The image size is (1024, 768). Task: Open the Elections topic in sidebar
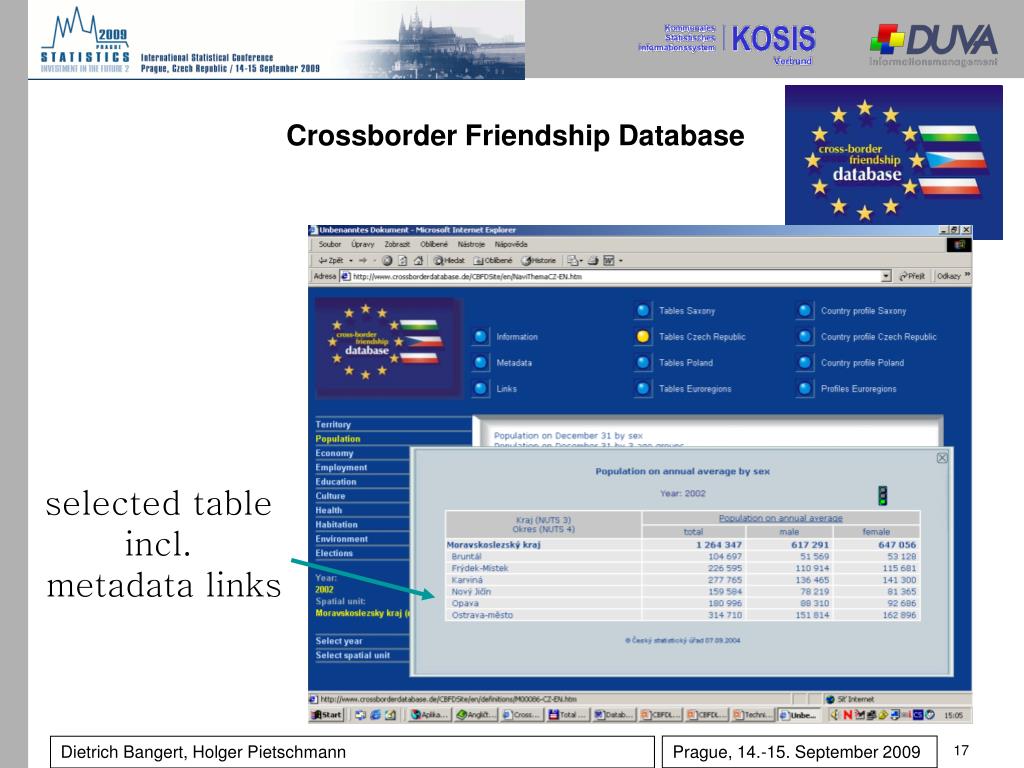[x=334, y=553]
